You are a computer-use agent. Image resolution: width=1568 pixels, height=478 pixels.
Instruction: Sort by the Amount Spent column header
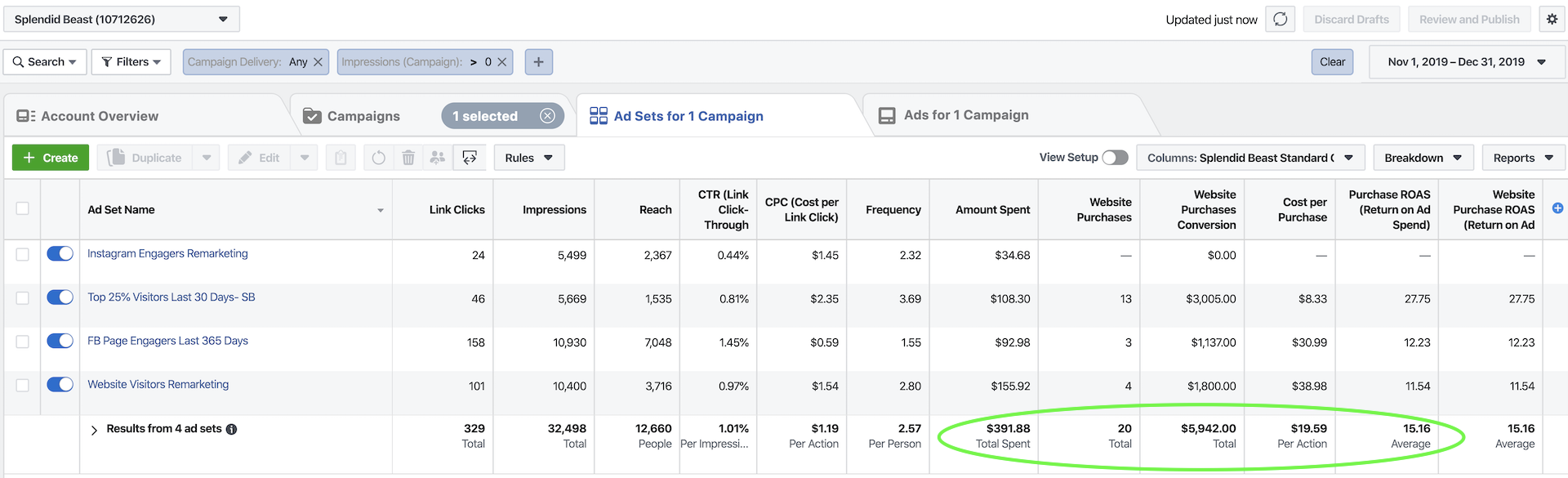[x=992, y=210]
